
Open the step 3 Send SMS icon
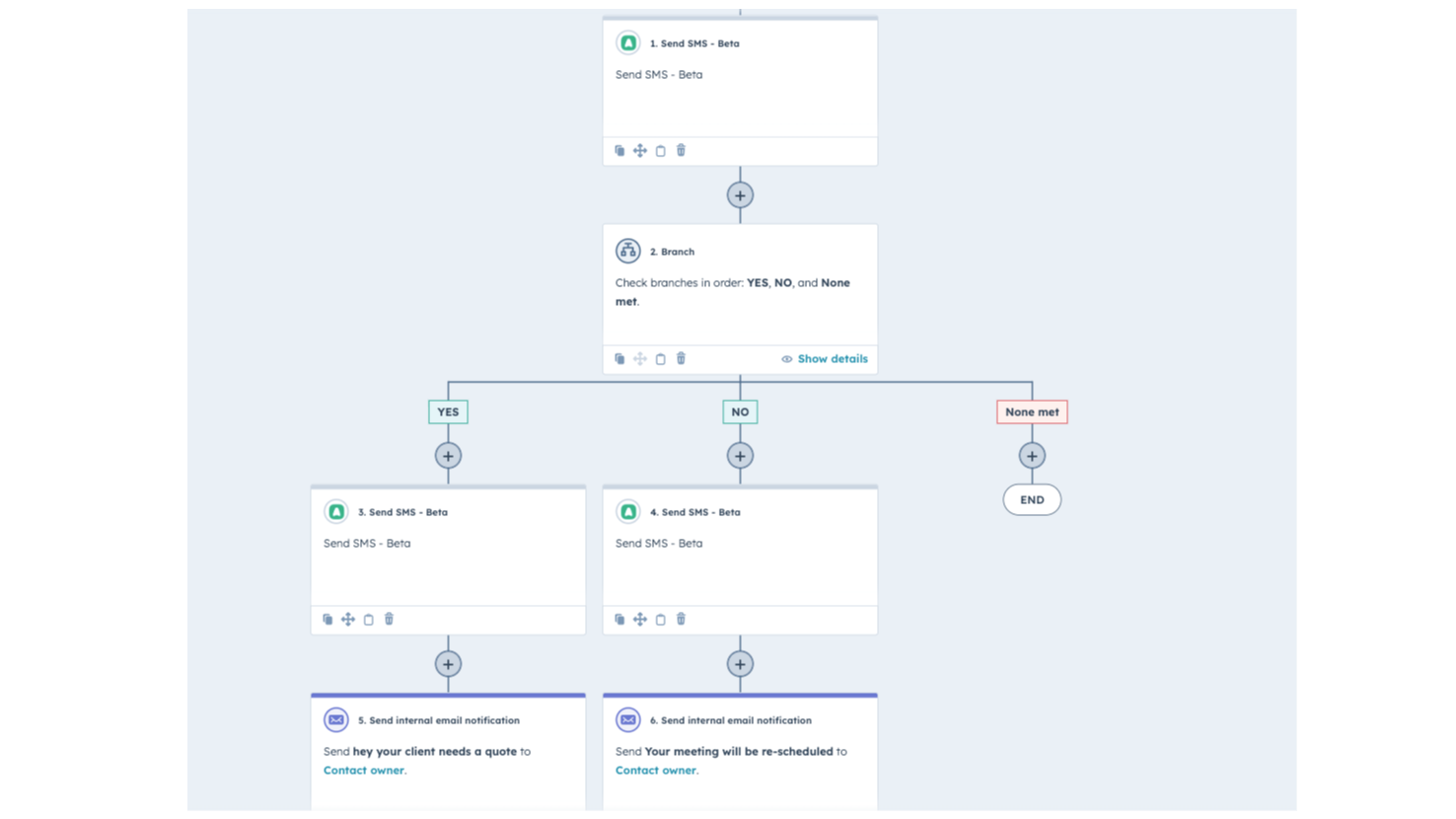(x=336, y=512)
